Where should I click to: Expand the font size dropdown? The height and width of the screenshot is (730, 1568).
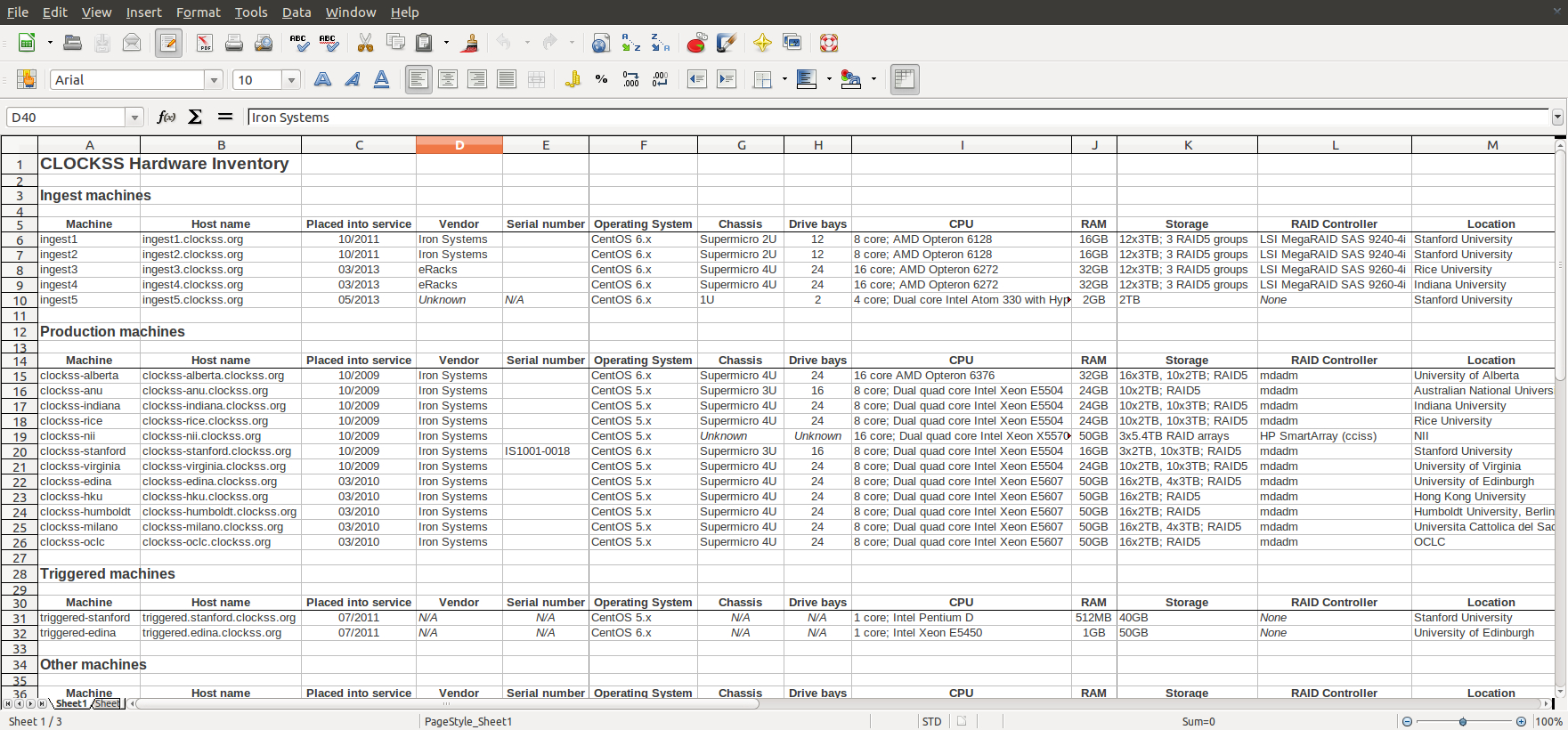click(291, 80)
